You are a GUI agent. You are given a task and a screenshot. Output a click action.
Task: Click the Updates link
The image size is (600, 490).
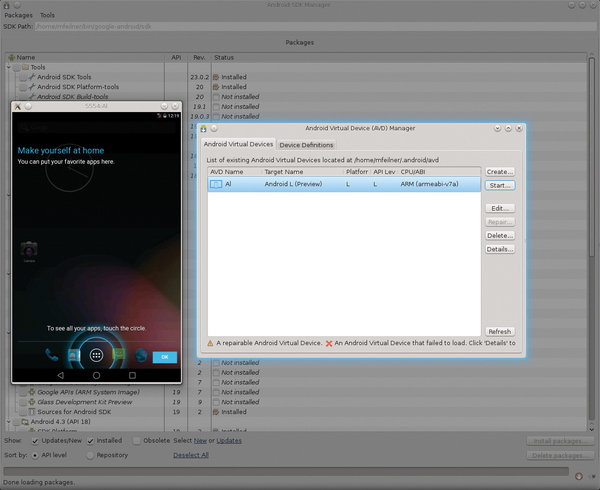pyautogui.click(x=229, y=441)
